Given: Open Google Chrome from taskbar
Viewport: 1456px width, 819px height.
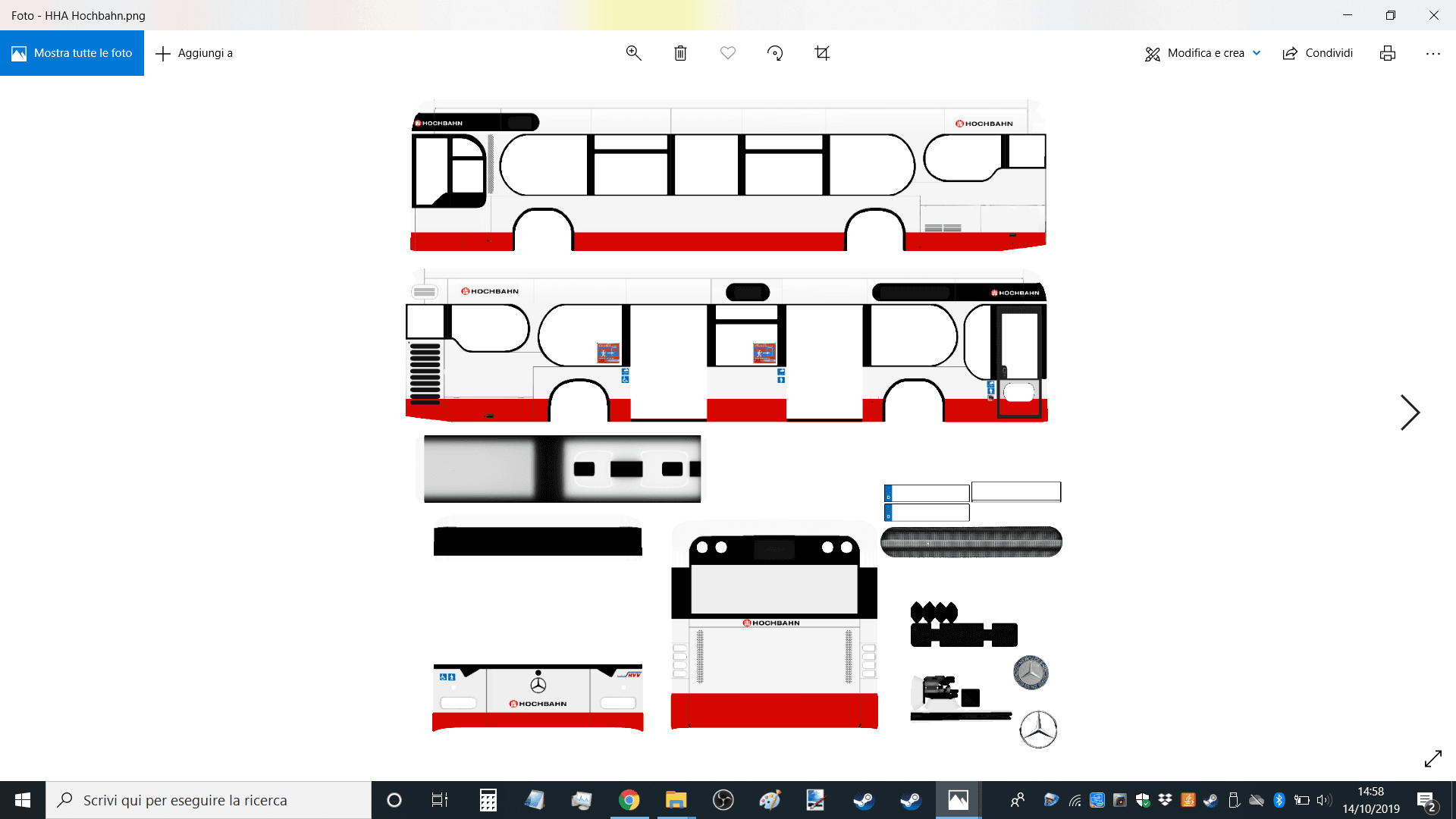Looking at the screenshot, I should (629, 800).
